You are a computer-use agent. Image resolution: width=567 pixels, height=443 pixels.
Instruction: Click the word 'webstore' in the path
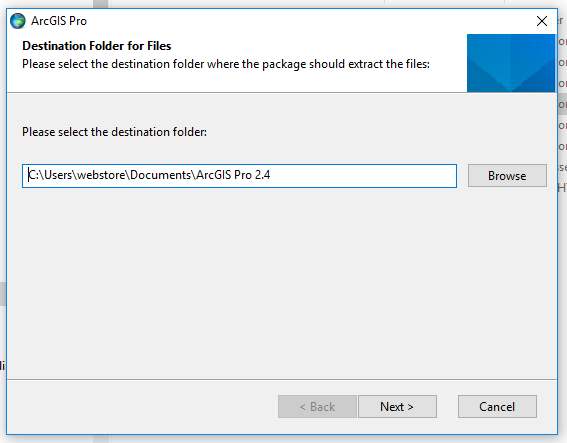(101, 175)
